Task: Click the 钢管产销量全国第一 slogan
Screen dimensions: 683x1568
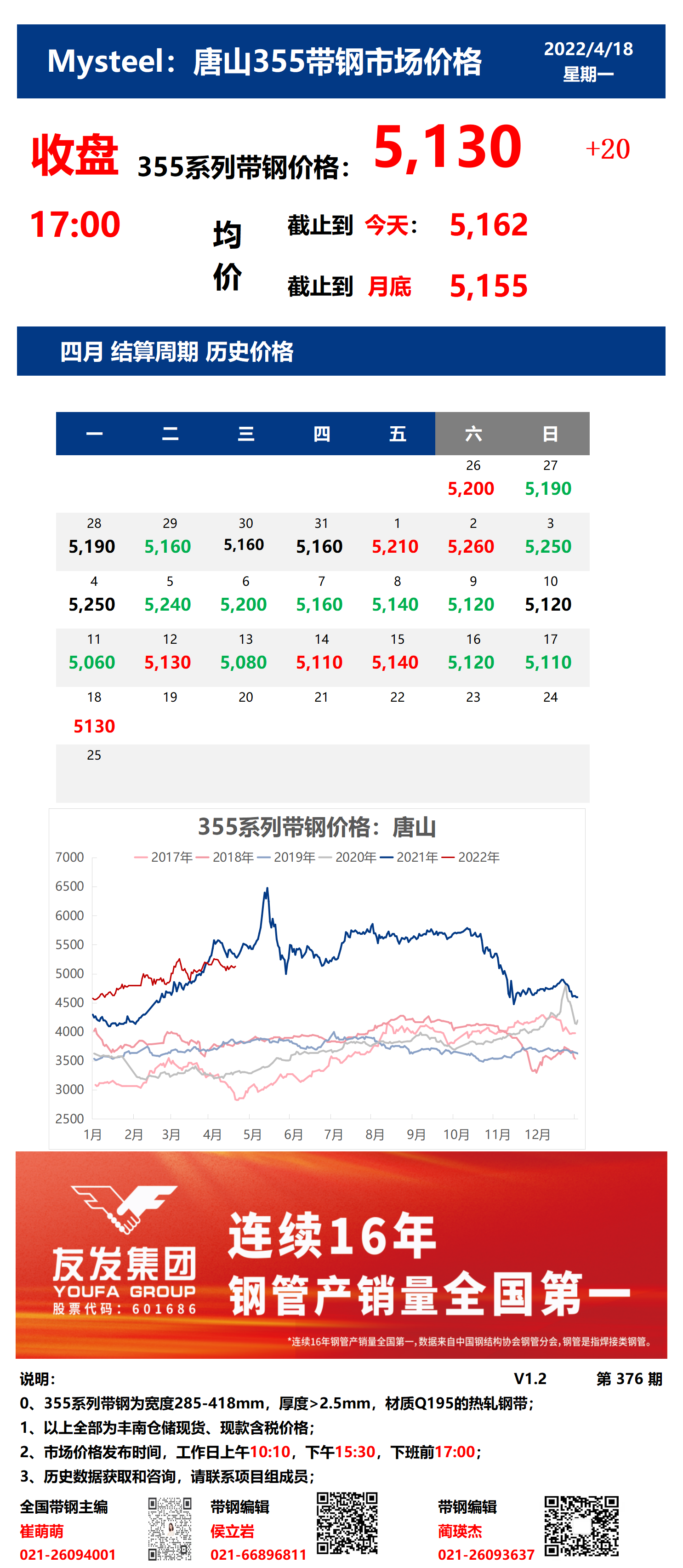Action: coord(429,1293)
